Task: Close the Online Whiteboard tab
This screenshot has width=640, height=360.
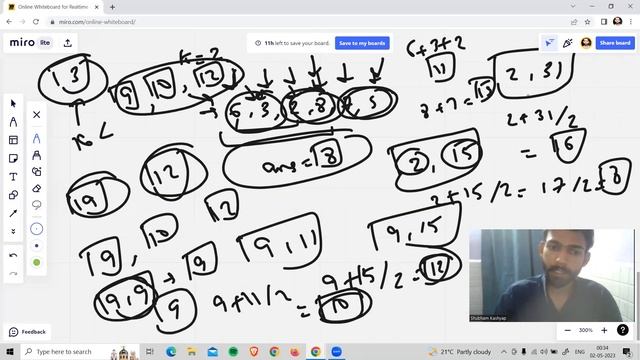Action: point(97,7)
